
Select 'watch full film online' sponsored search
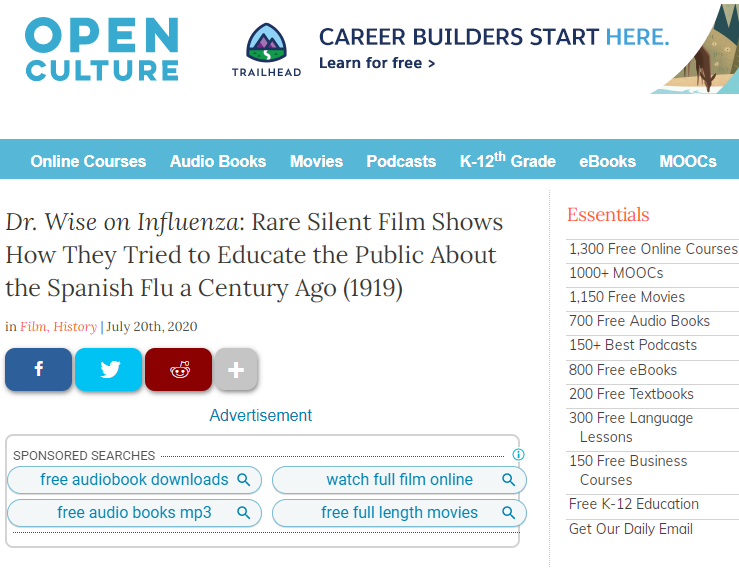click(399, 480)
